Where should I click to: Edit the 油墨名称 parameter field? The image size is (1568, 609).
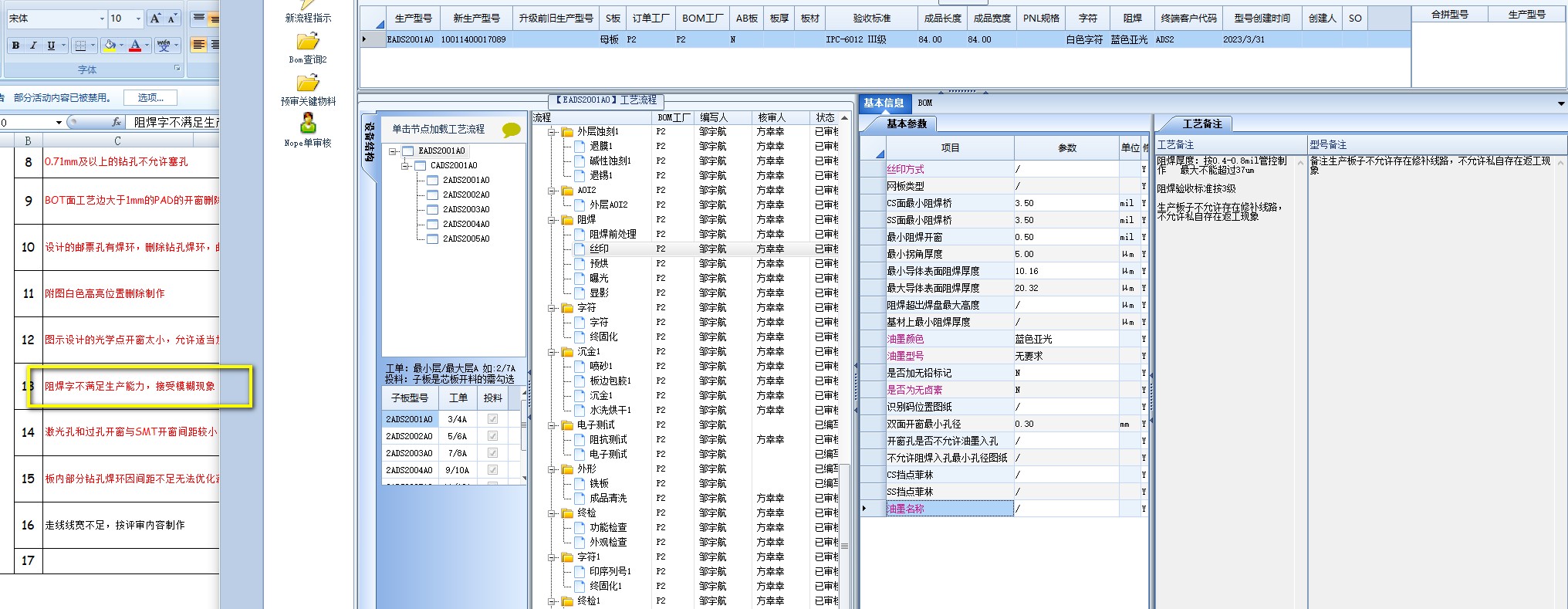pyautogui.click(x=1066, y=509)
